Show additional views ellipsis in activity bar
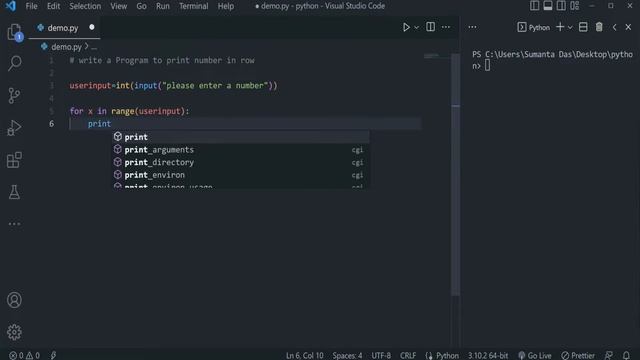This screenshot has width=640, height=360. tap(14, 224)
